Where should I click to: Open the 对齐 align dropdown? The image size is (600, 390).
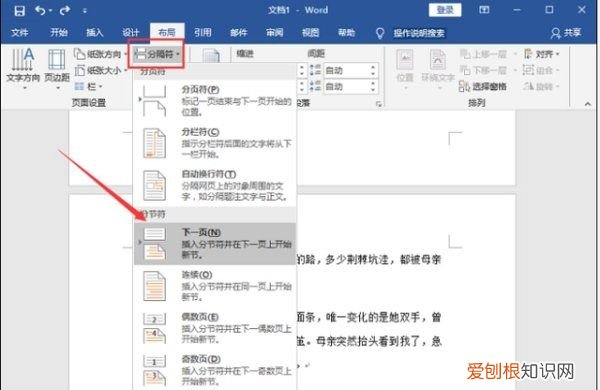(x=541, y=54)
